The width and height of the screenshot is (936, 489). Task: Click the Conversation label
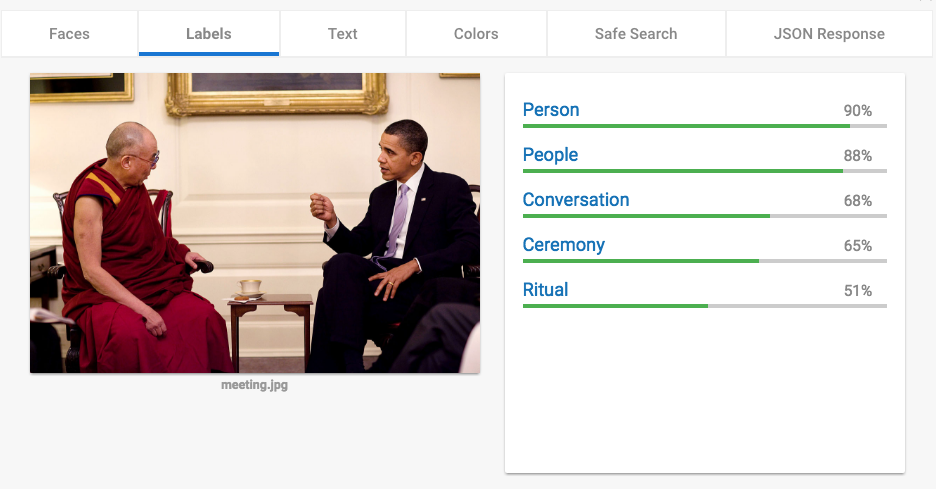point(576,199)
